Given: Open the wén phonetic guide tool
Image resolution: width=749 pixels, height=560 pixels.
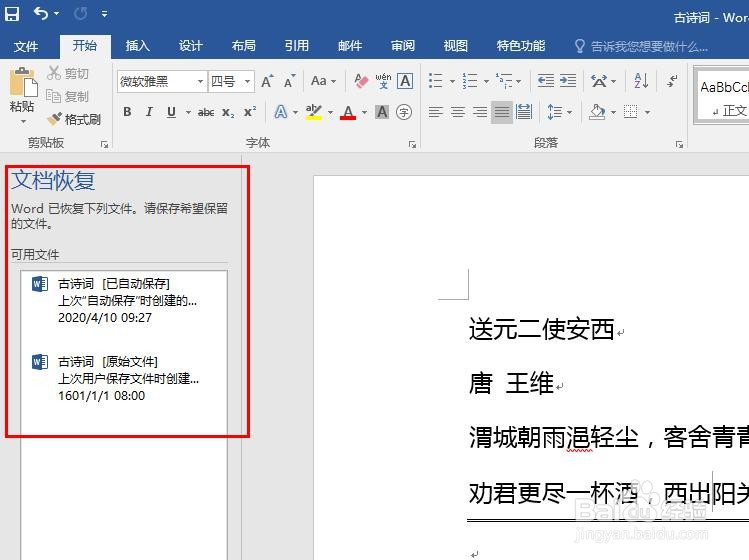Looking at the screenshot, I should pos(383,81).
